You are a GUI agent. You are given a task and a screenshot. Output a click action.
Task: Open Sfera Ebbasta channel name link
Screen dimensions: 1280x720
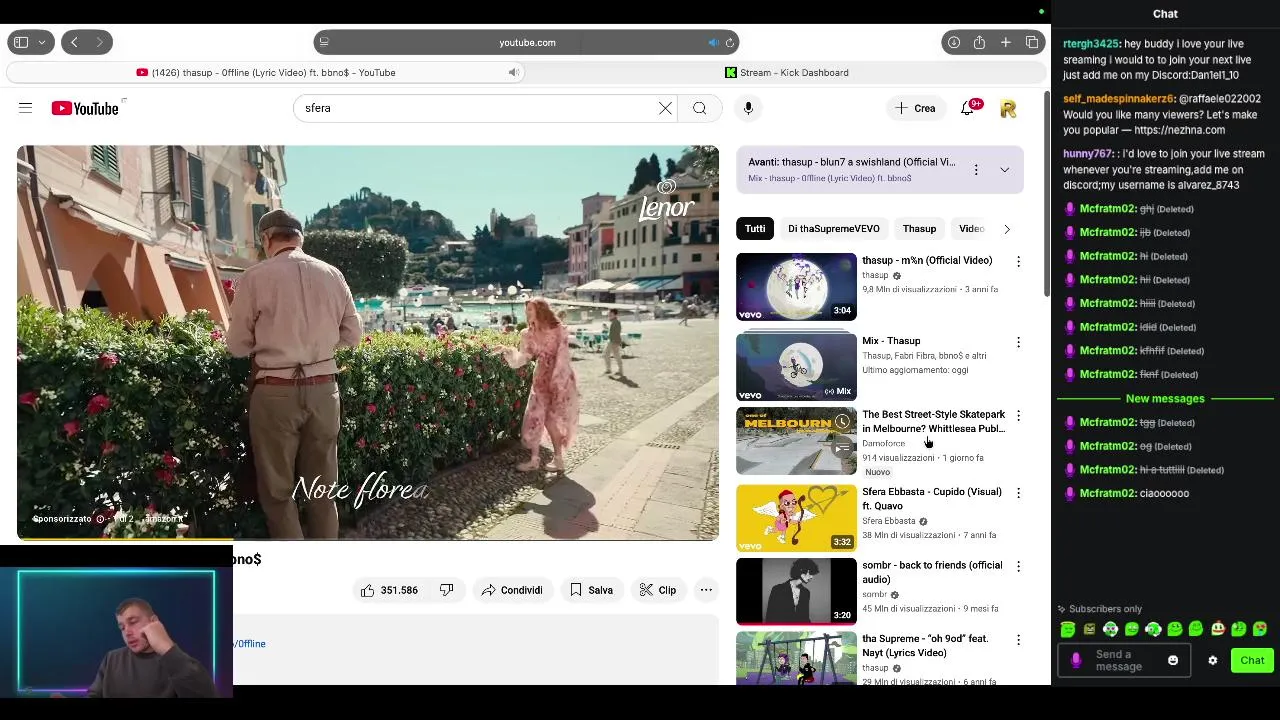point(889,521)
